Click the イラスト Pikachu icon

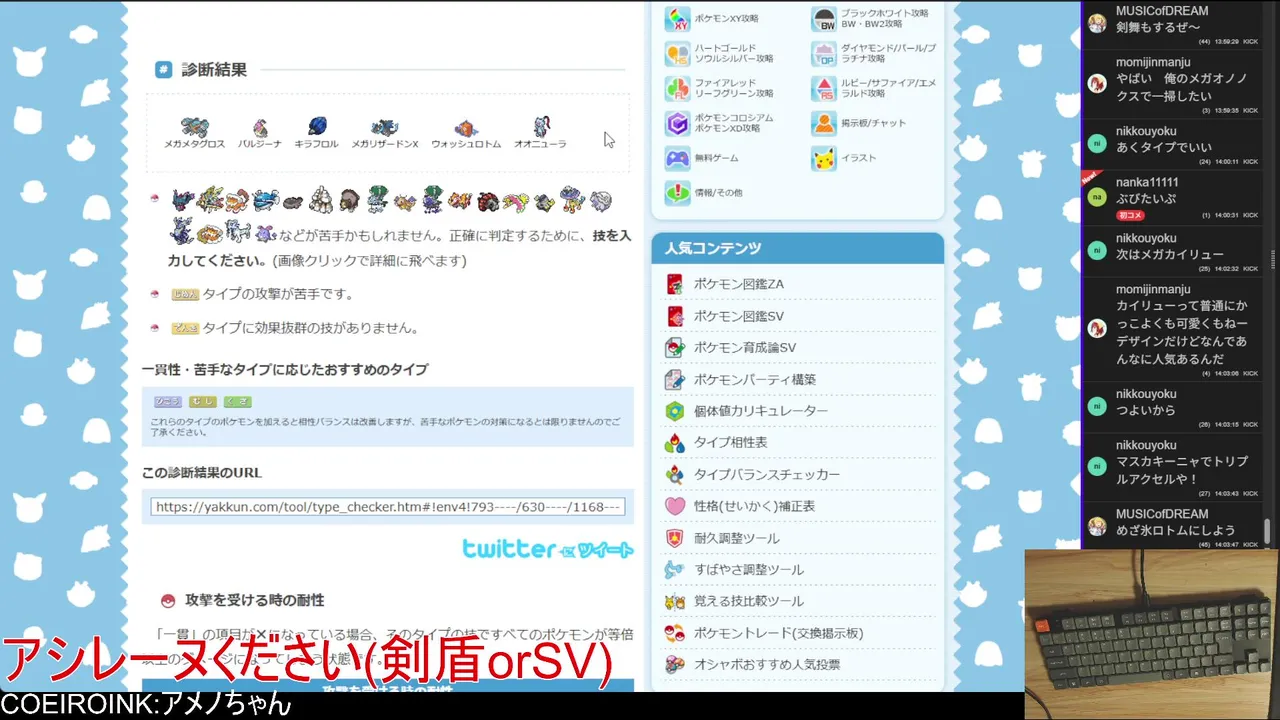[x=824, y=159]
